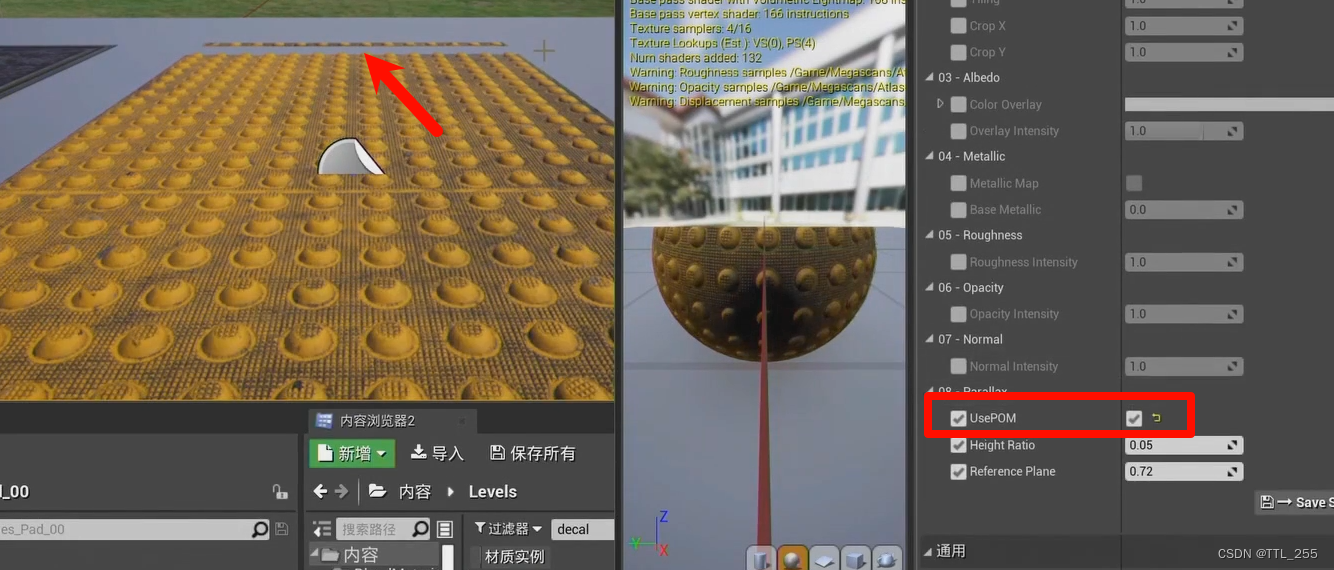Toggle the sources panel icon beside search path

click(x=321, y=529)
